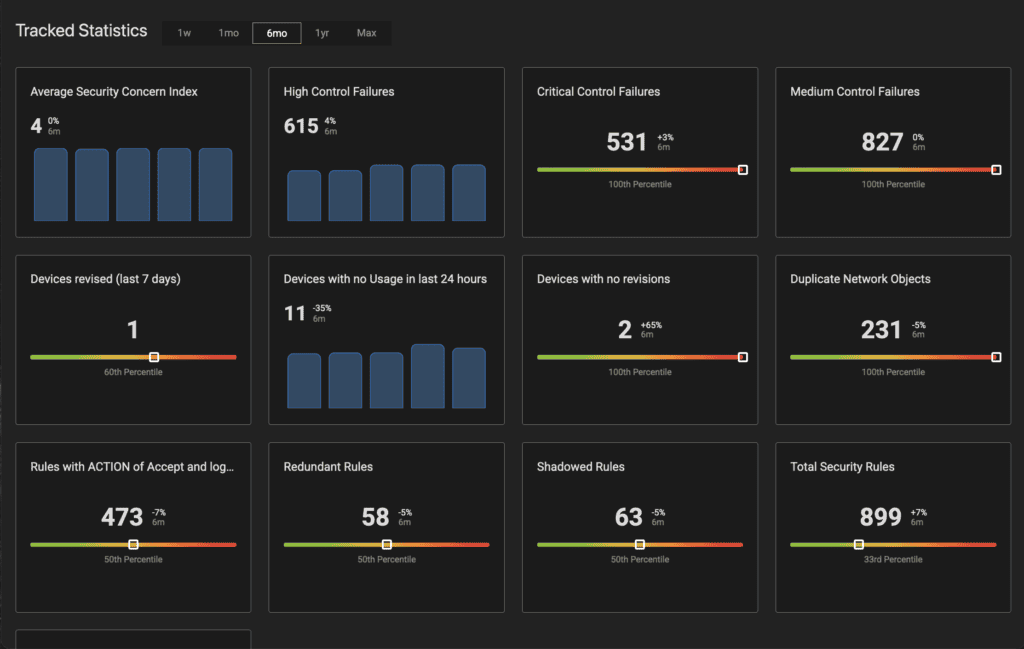
Task: Click the Devices revised percentile slider handle
Action: [x=155, y=357]
